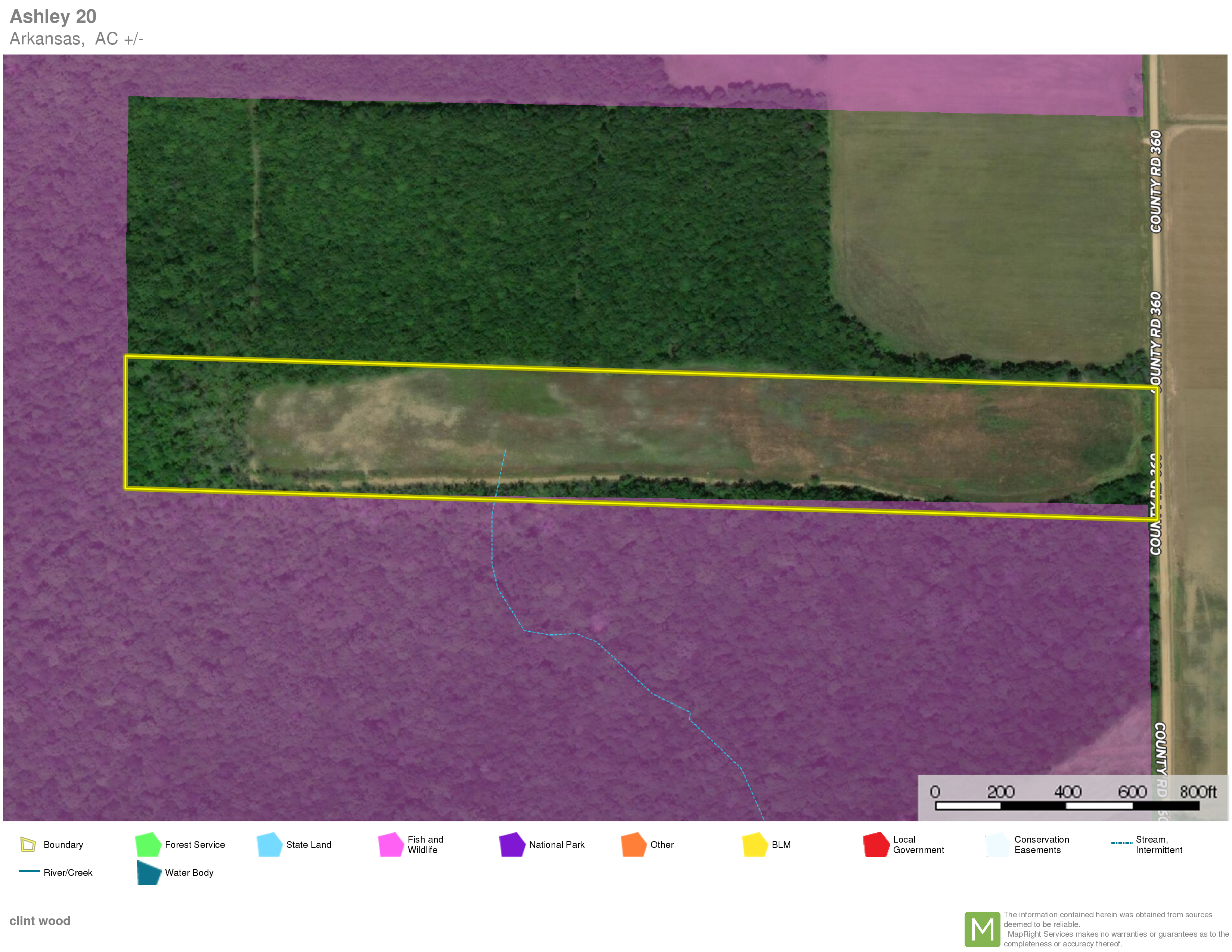This screenshot has width=1232, height=952.
Task: Click the Conservation Easements legend icon
Action: pyautogui.click(x=997, y=844)
